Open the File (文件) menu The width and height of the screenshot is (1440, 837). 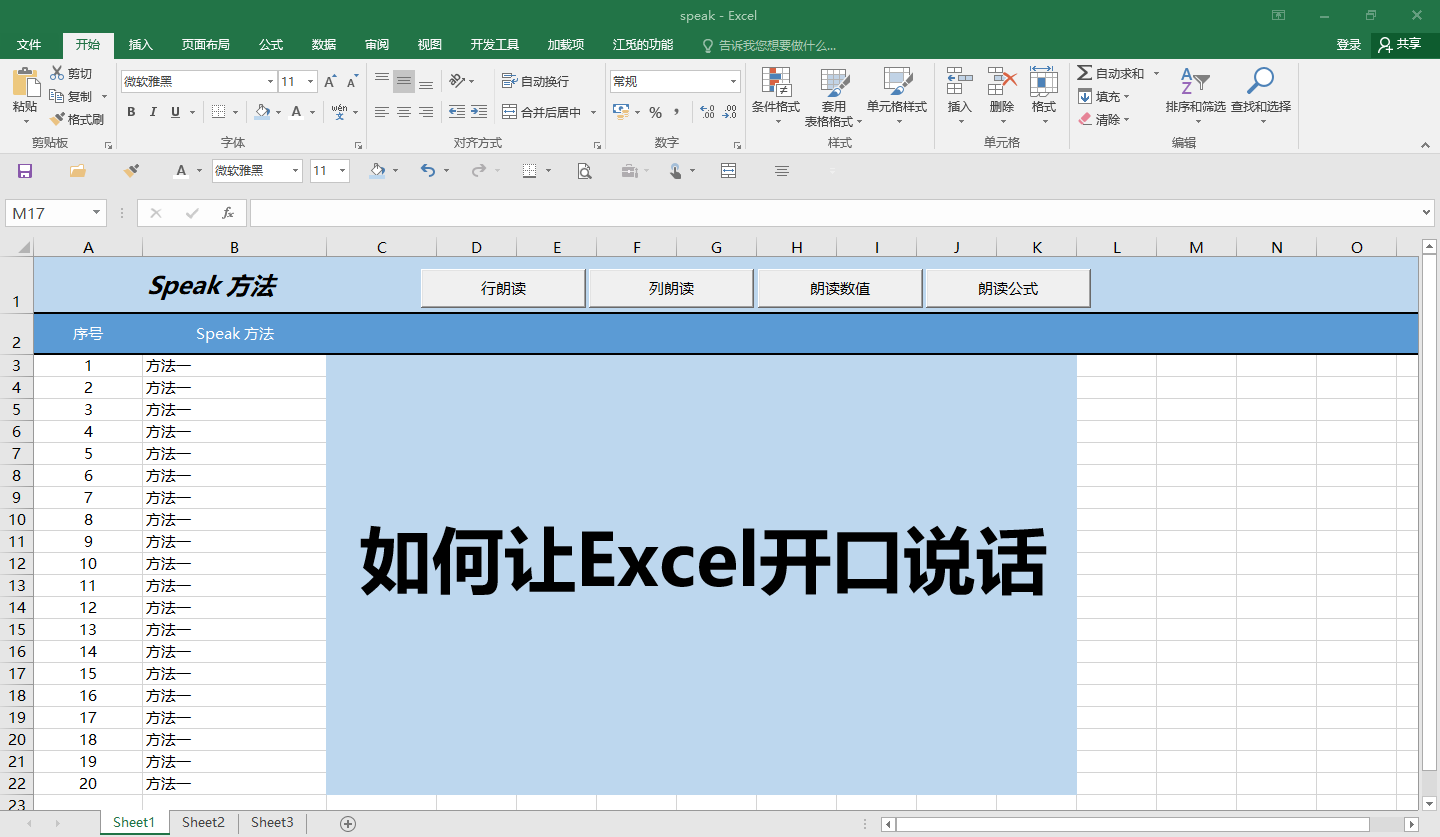pos(29,44)
